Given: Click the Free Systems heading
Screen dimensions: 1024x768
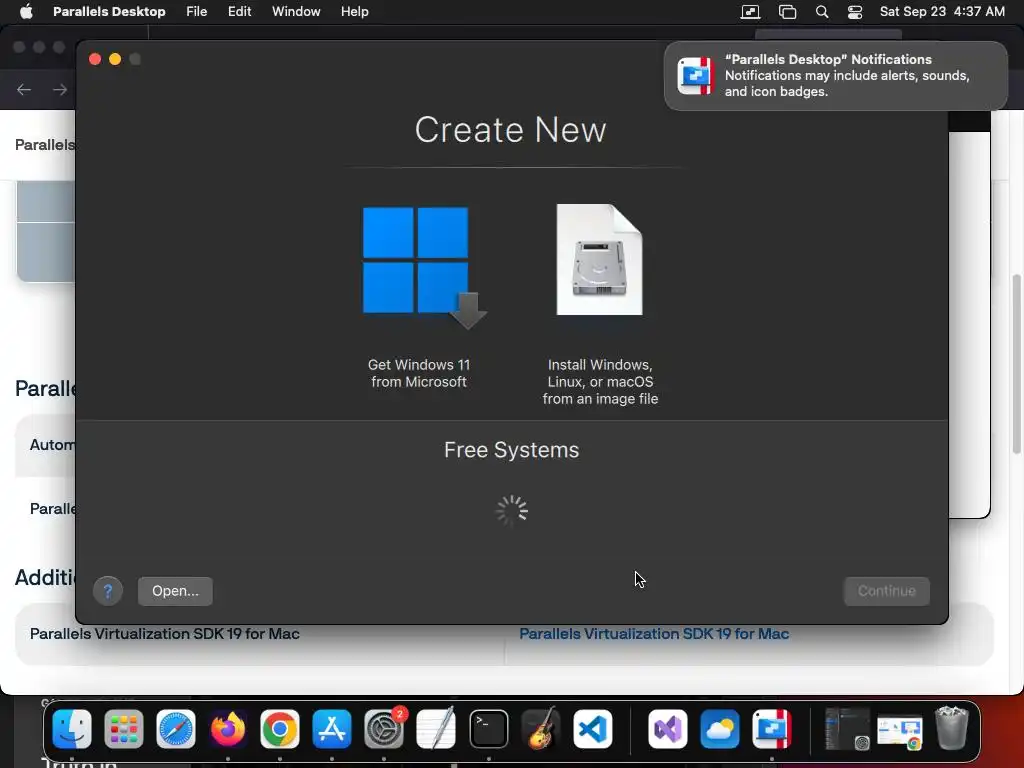Looking at the screenshot, I should coord(511,450).
